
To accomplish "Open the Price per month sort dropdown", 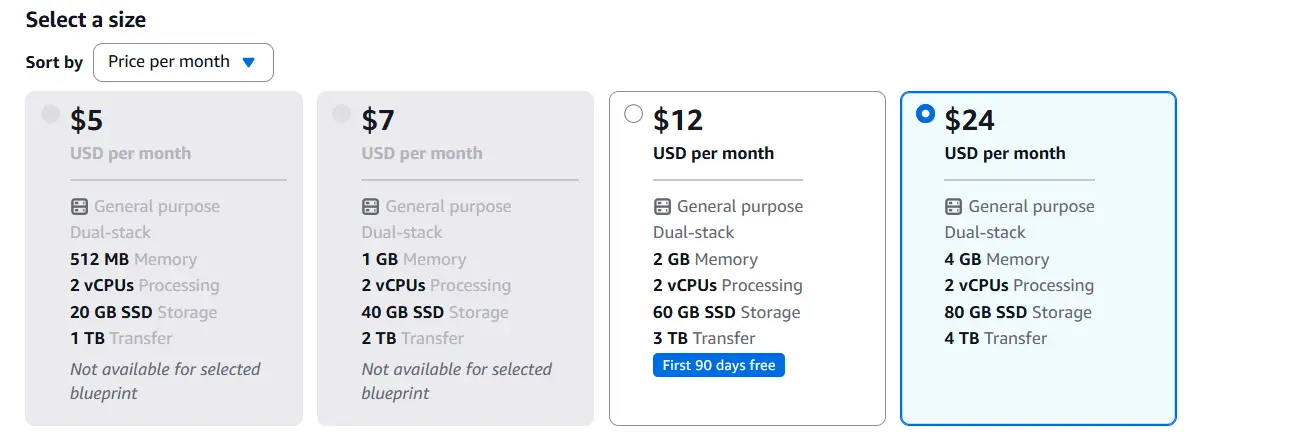I will tap(183, 62).
